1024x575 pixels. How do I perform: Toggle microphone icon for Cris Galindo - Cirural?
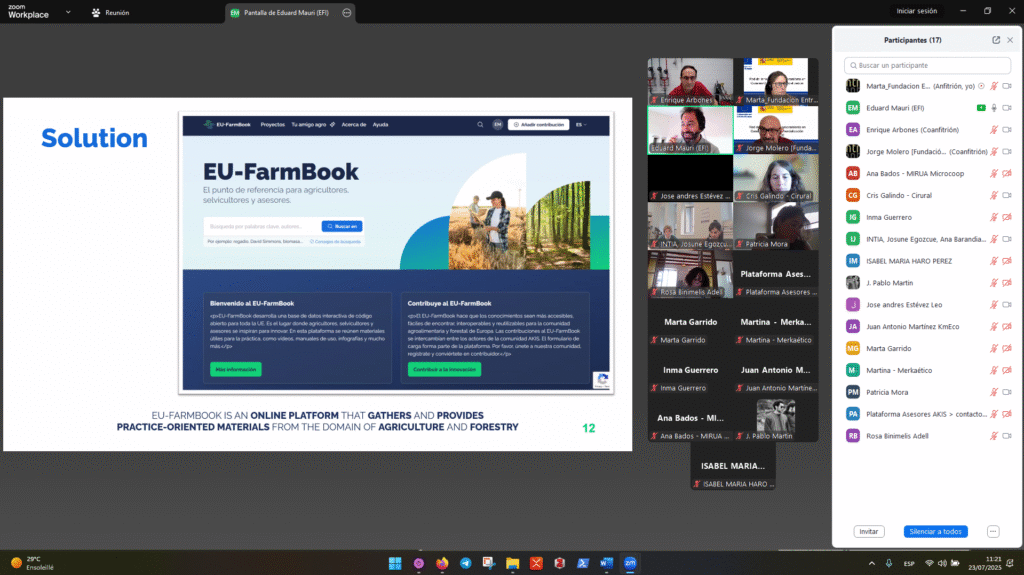coord(994,195)
